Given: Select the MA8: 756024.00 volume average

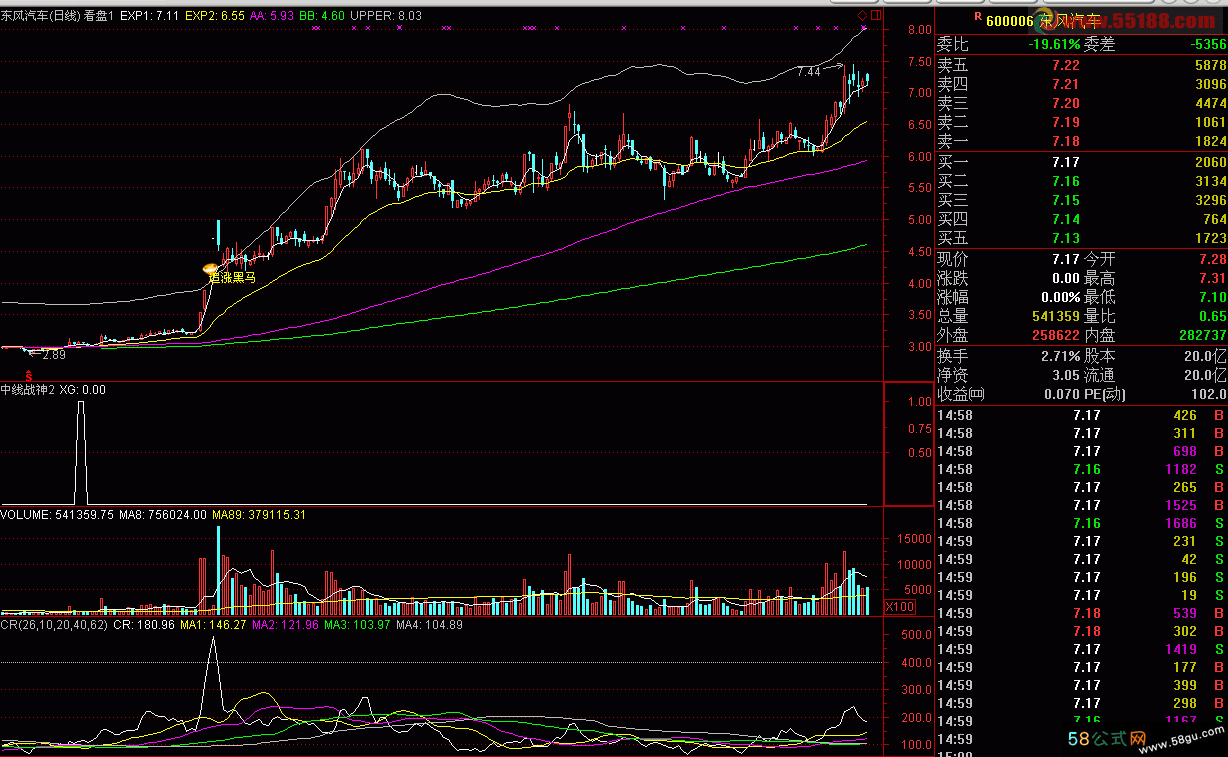Looking at the screenshot, I should [162, 515].
